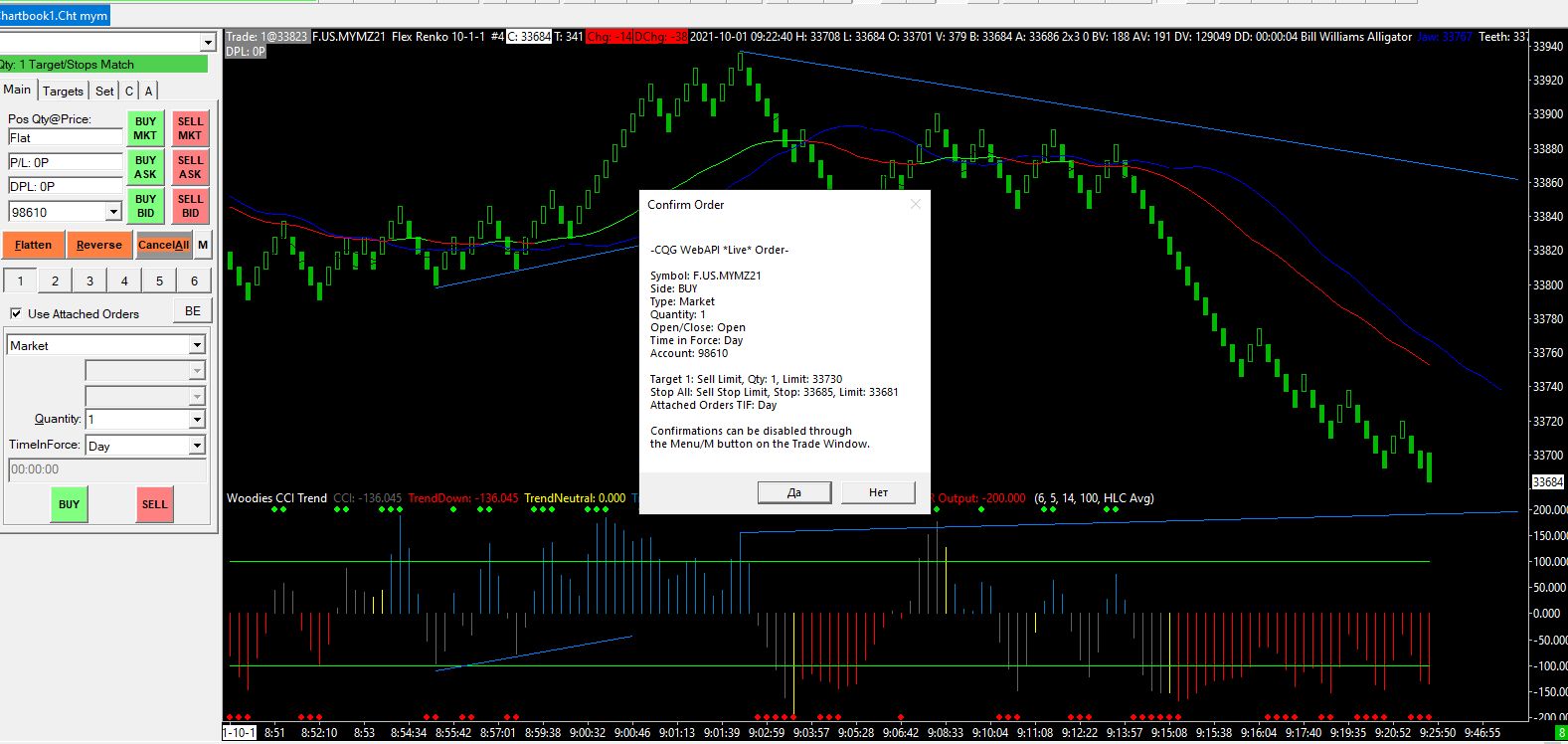Cancel all working orders with CancelAll
Viewport: 1568px width, 744px height.
click(x=163, y=245)
